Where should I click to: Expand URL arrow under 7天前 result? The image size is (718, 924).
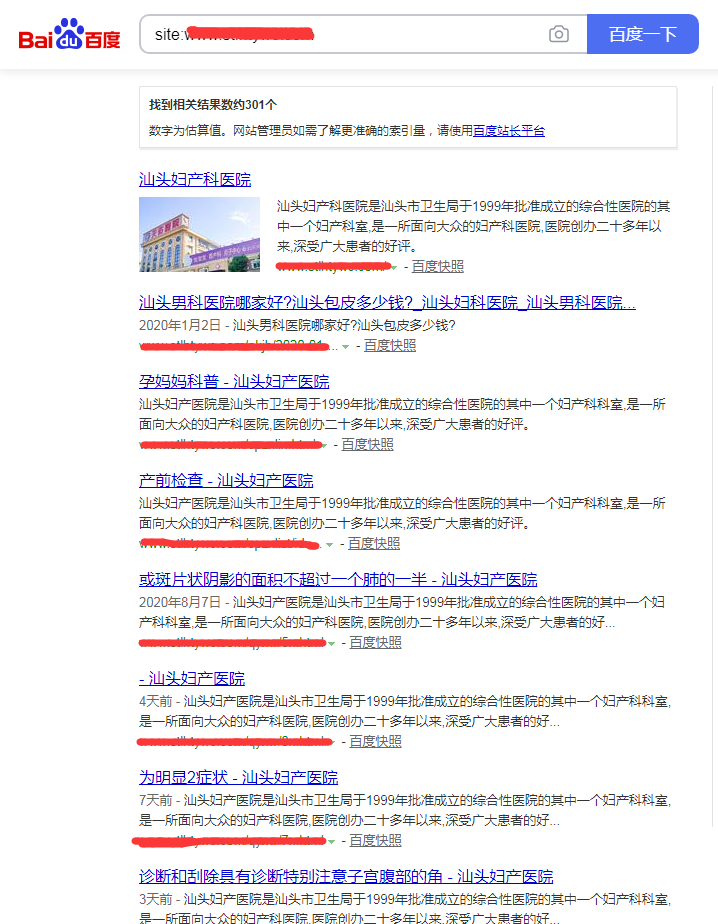(331, 842)
